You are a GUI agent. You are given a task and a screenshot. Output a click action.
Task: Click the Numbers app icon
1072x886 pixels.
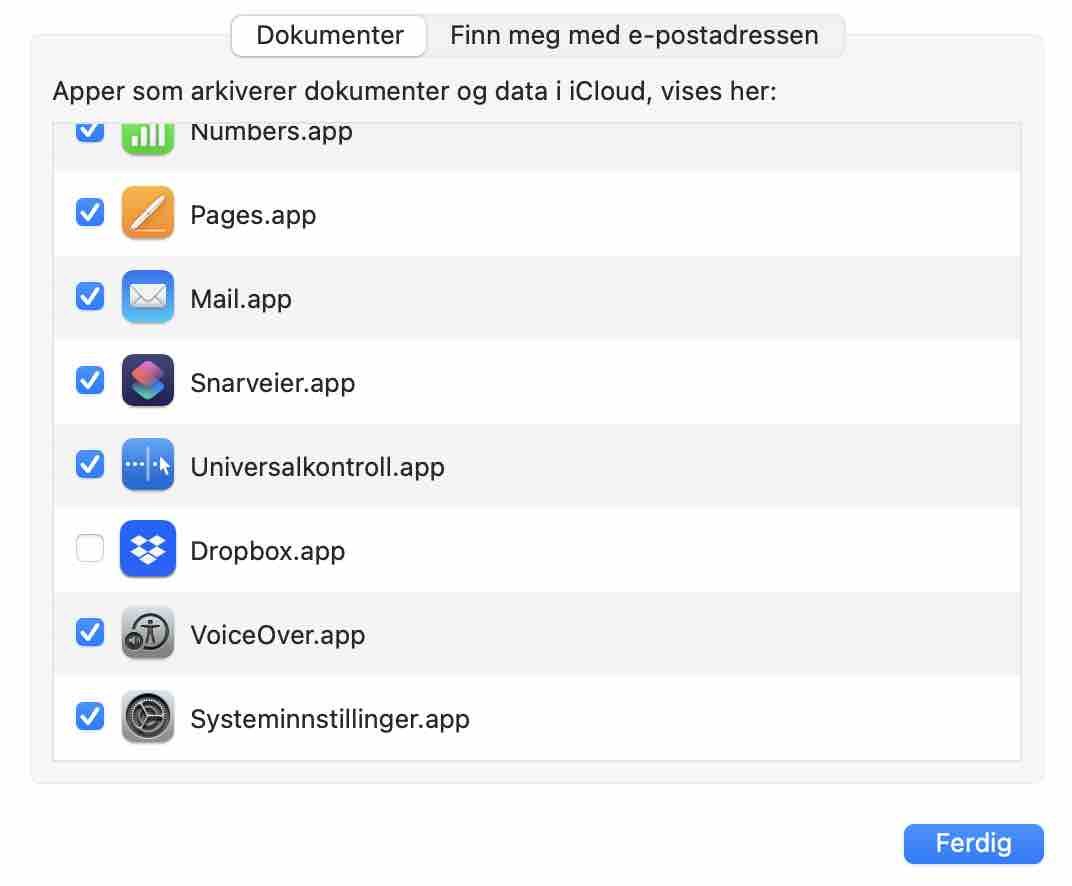(x=148, y=139)
